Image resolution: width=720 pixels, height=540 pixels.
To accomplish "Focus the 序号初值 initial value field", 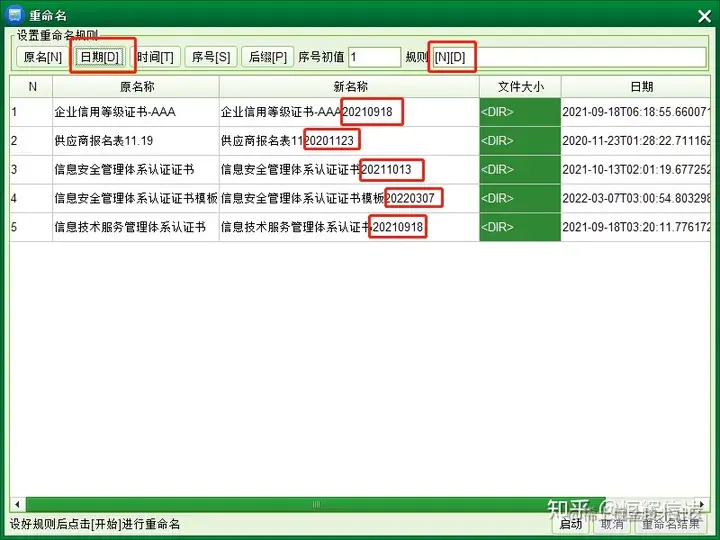I will pos(375,57).
